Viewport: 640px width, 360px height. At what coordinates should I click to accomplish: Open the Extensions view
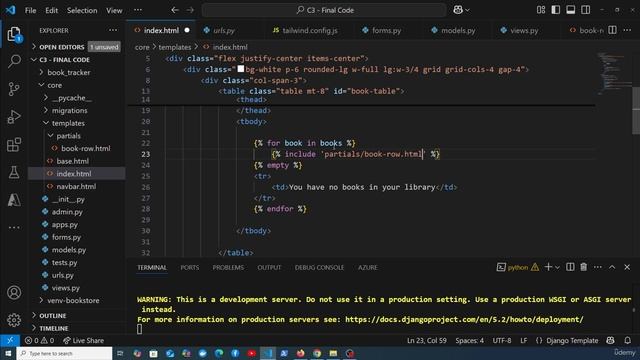coord(14,144)
